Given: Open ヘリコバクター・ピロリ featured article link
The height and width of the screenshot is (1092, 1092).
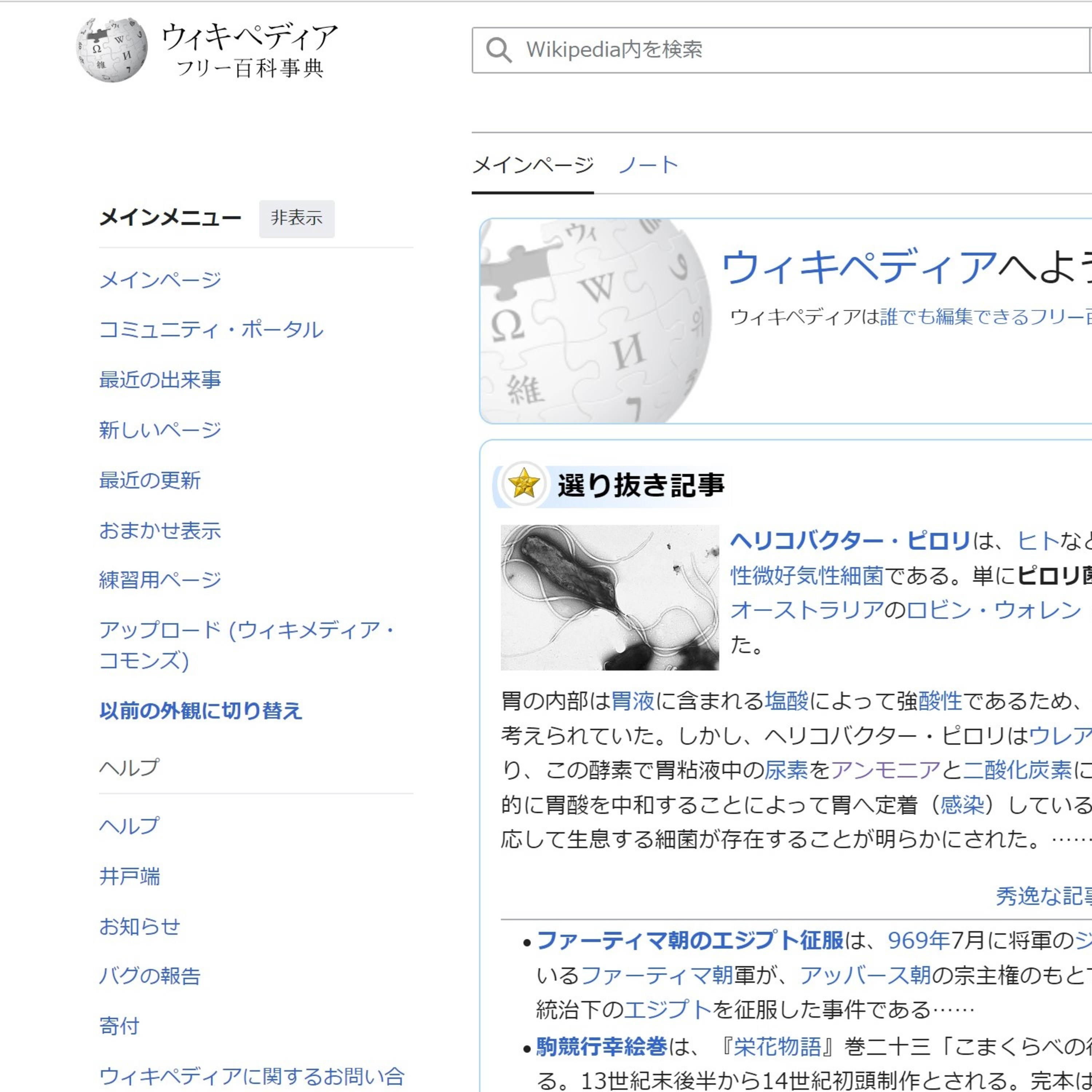Looking at the screenshot, I should 850,541.
